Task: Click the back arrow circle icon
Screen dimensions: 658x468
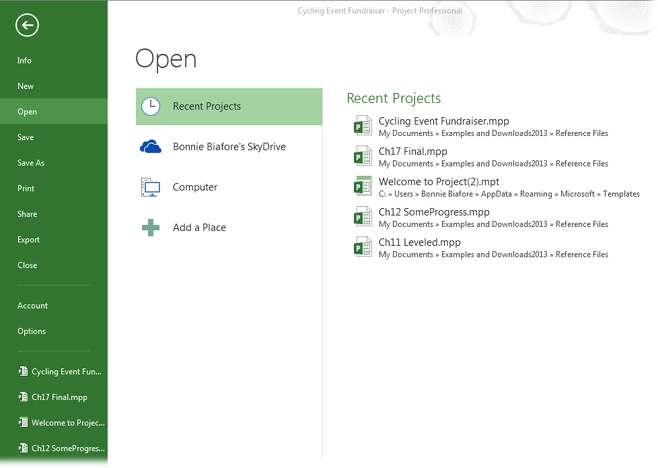Action: pos(27,25)
